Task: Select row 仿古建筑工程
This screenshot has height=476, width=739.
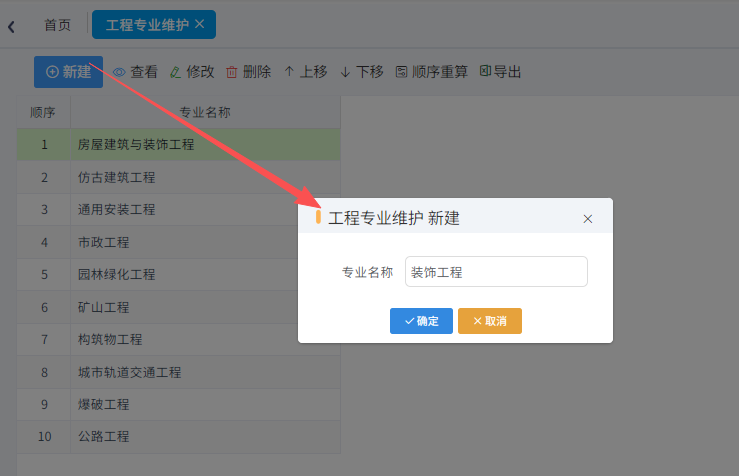Action: pyautogui.click(x=179, y=177)
